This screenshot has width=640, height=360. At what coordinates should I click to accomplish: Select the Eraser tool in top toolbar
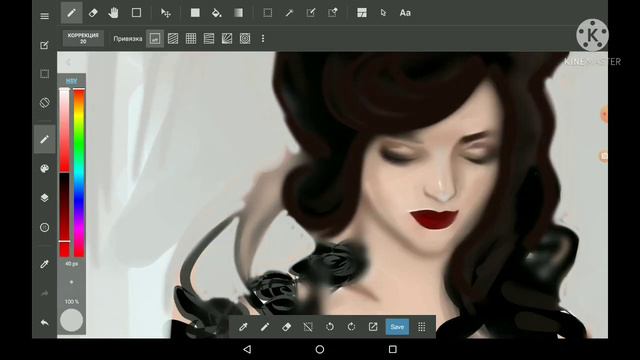coord(93,13)
